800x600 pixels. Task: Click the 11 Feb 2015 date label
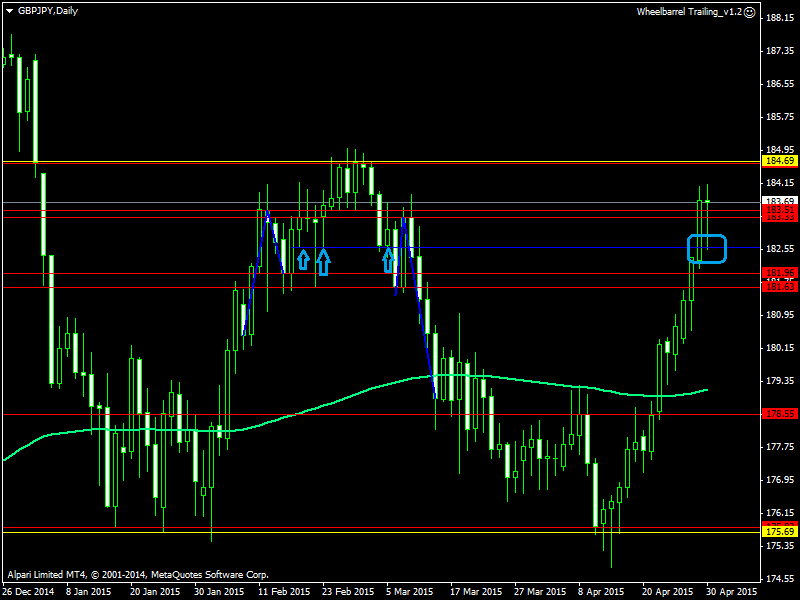(x=284, y=592)
